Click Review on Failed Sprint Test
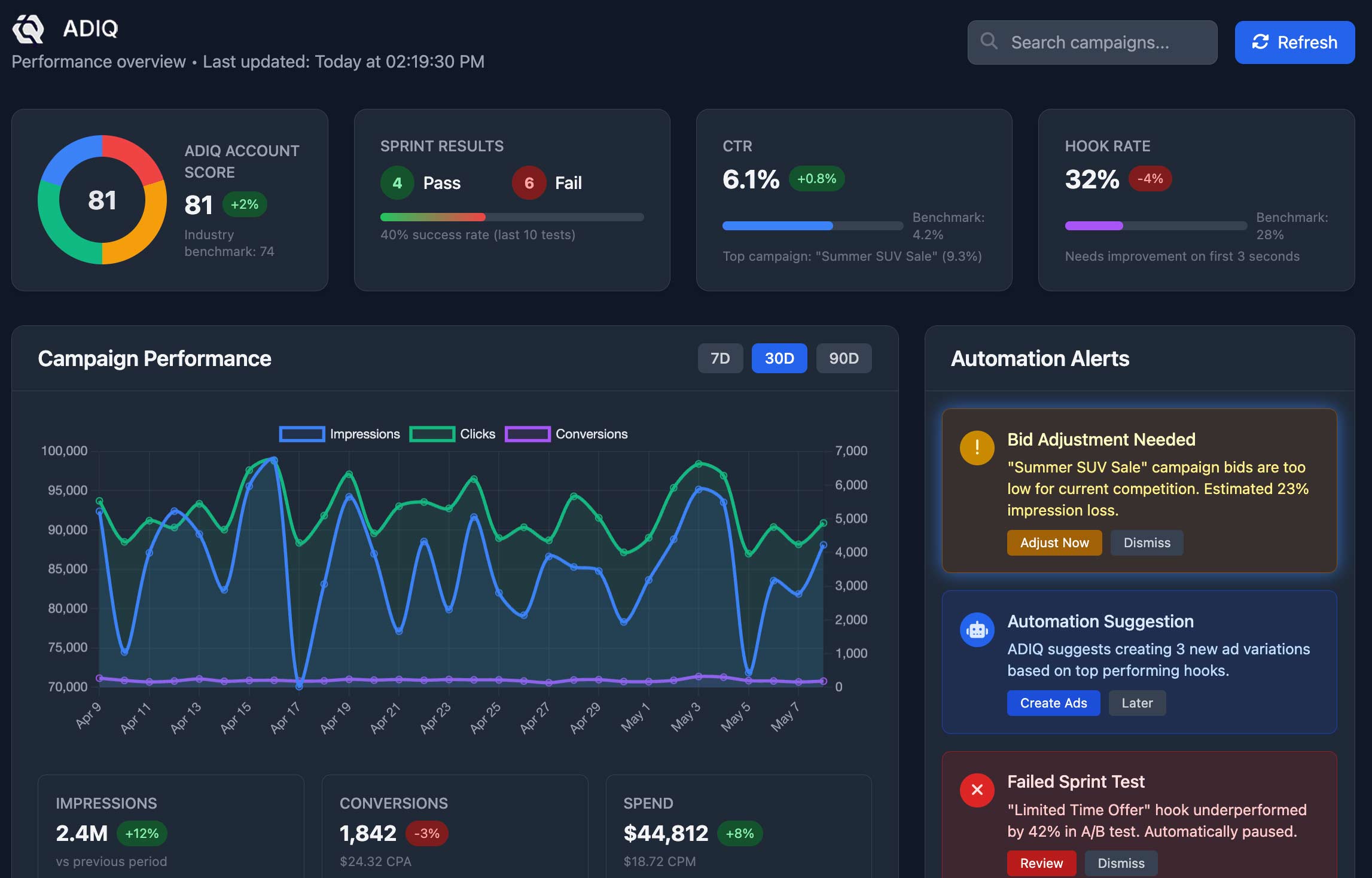Screen dimensions: 1372x878 (1041, 863)
